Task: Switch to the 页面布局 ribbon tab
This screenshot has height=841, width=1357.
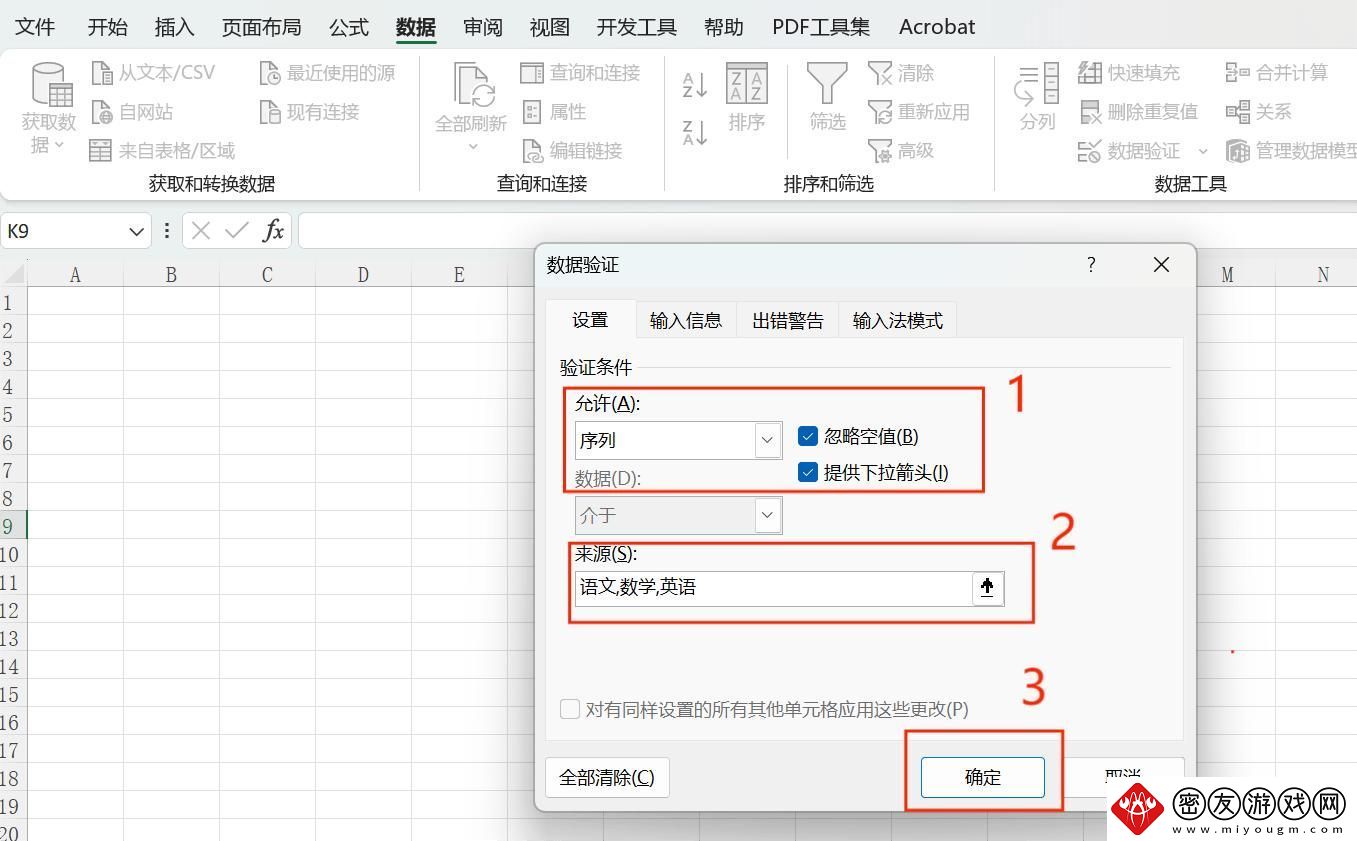Action: tap(261, 27)
